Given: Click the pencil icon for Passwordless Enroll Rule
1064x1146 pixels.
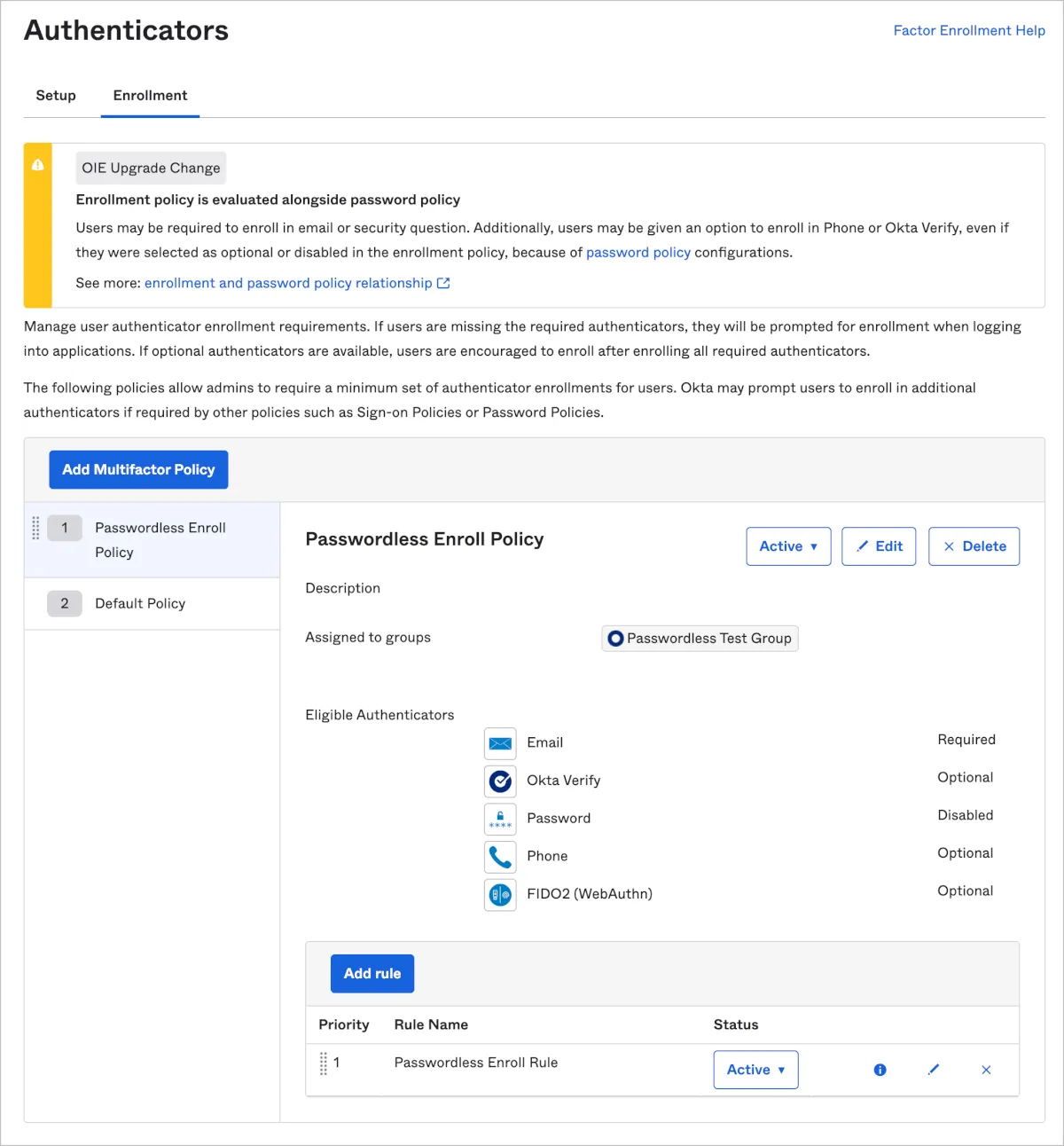Looking at the screenshot, I should click(x=933, y=1070).
